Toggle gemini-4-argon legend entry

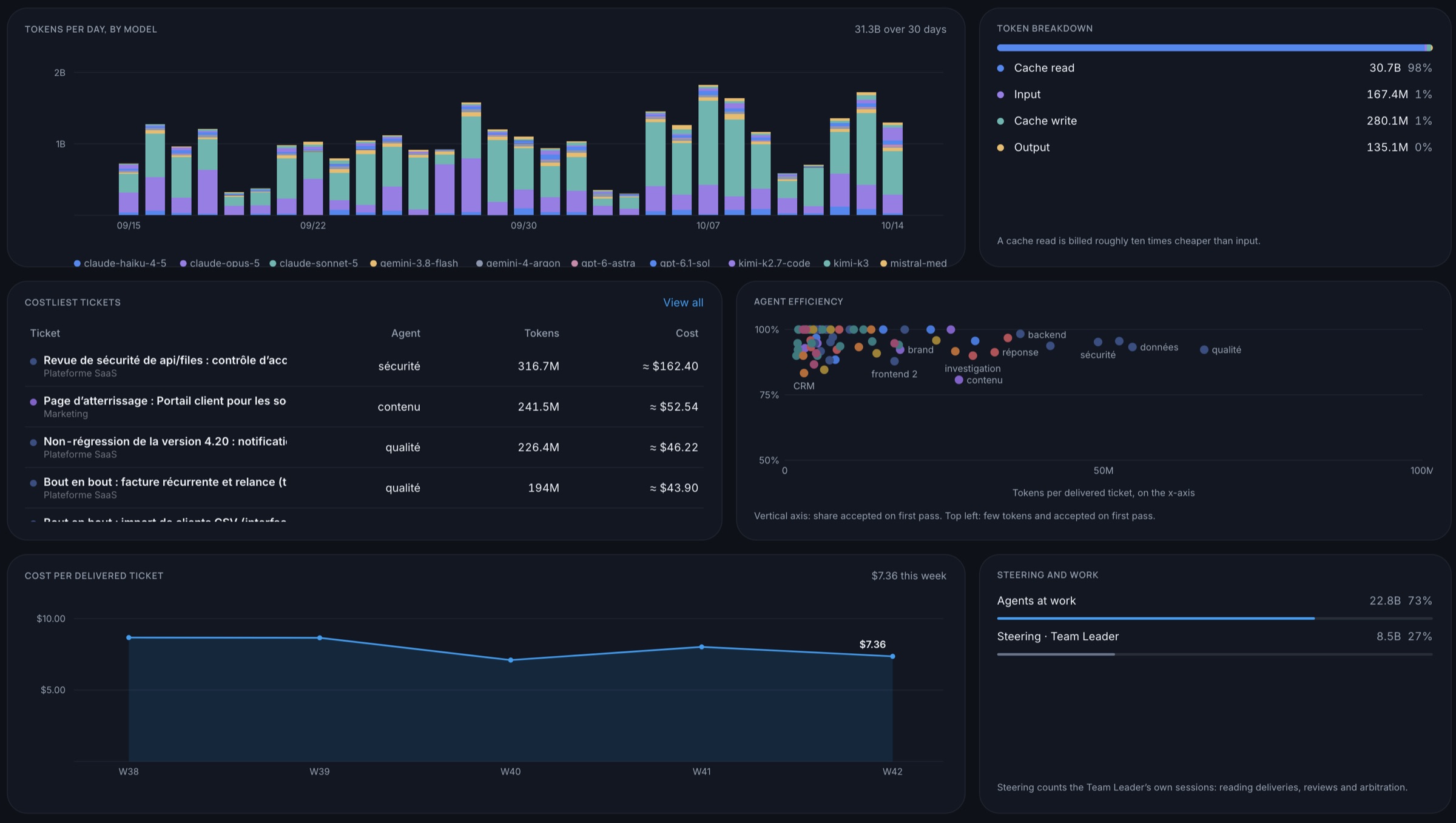pos(518,263)
